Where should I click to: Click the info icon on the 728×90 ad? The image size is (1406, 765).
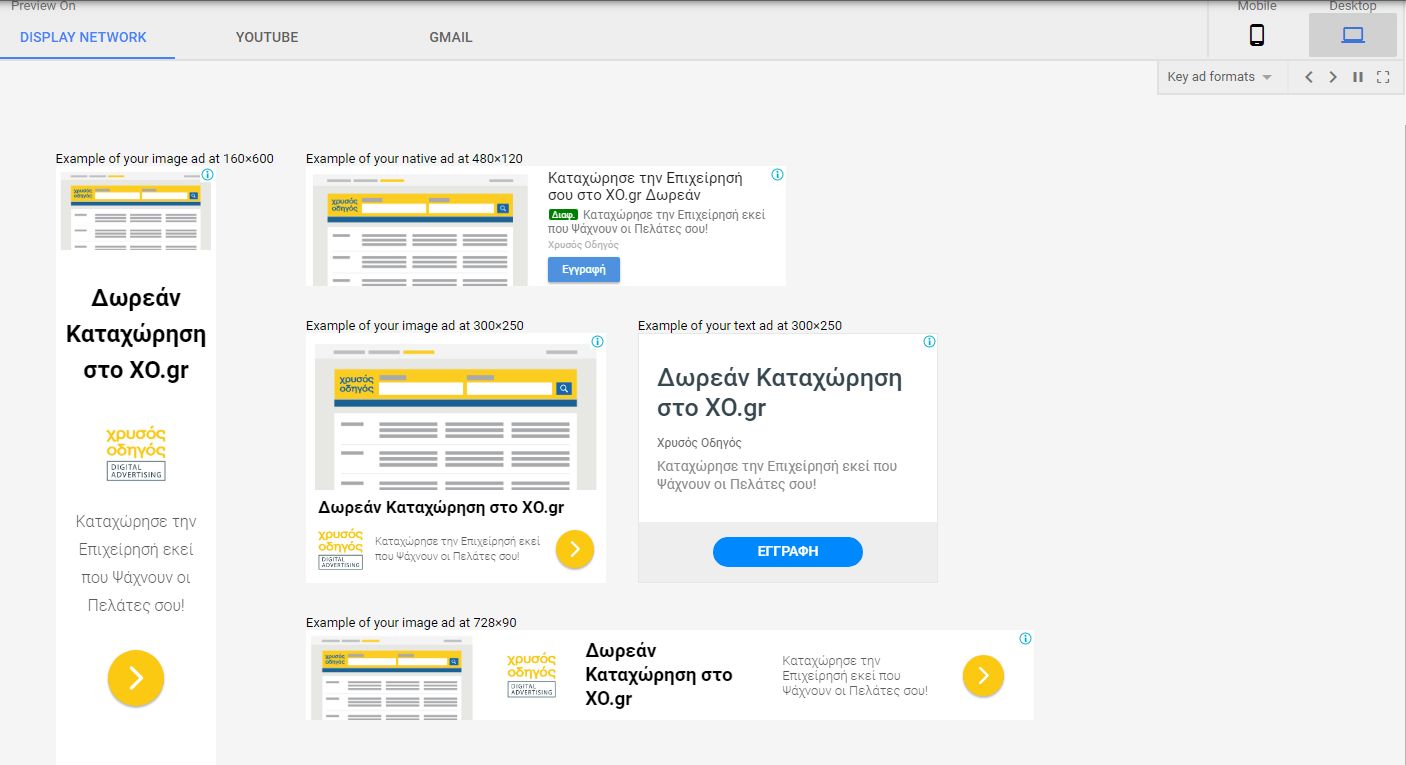click(1026, 638)
